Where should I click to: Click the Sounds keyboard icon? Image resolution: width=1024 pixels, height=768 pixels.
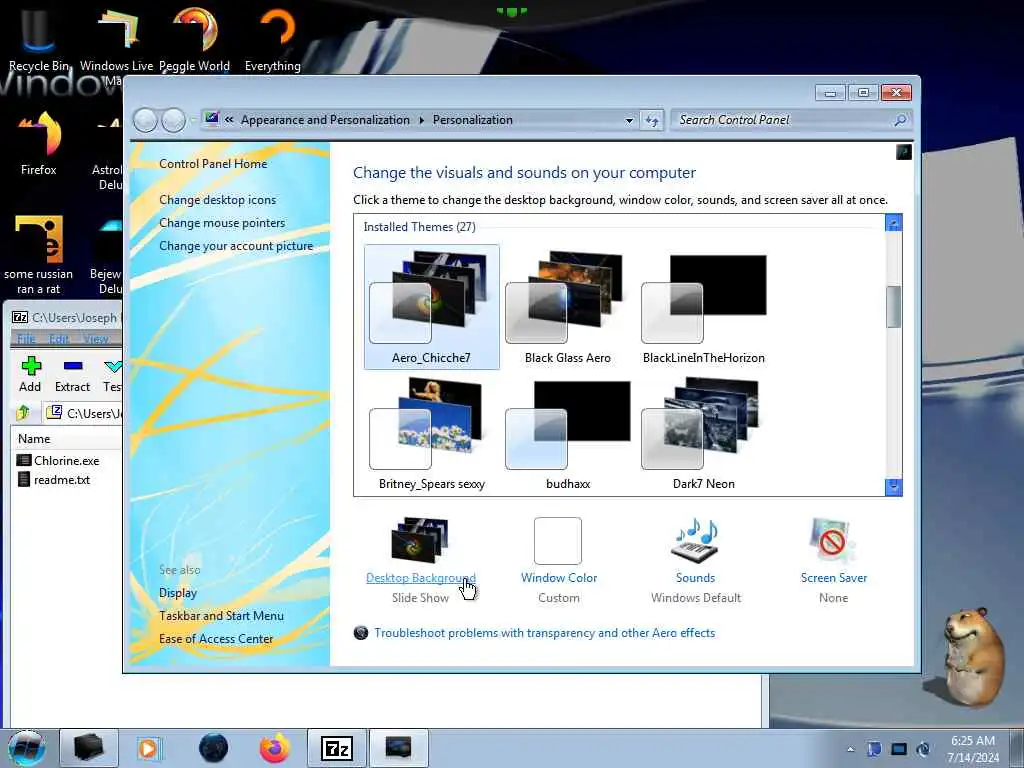coord(696,540)
